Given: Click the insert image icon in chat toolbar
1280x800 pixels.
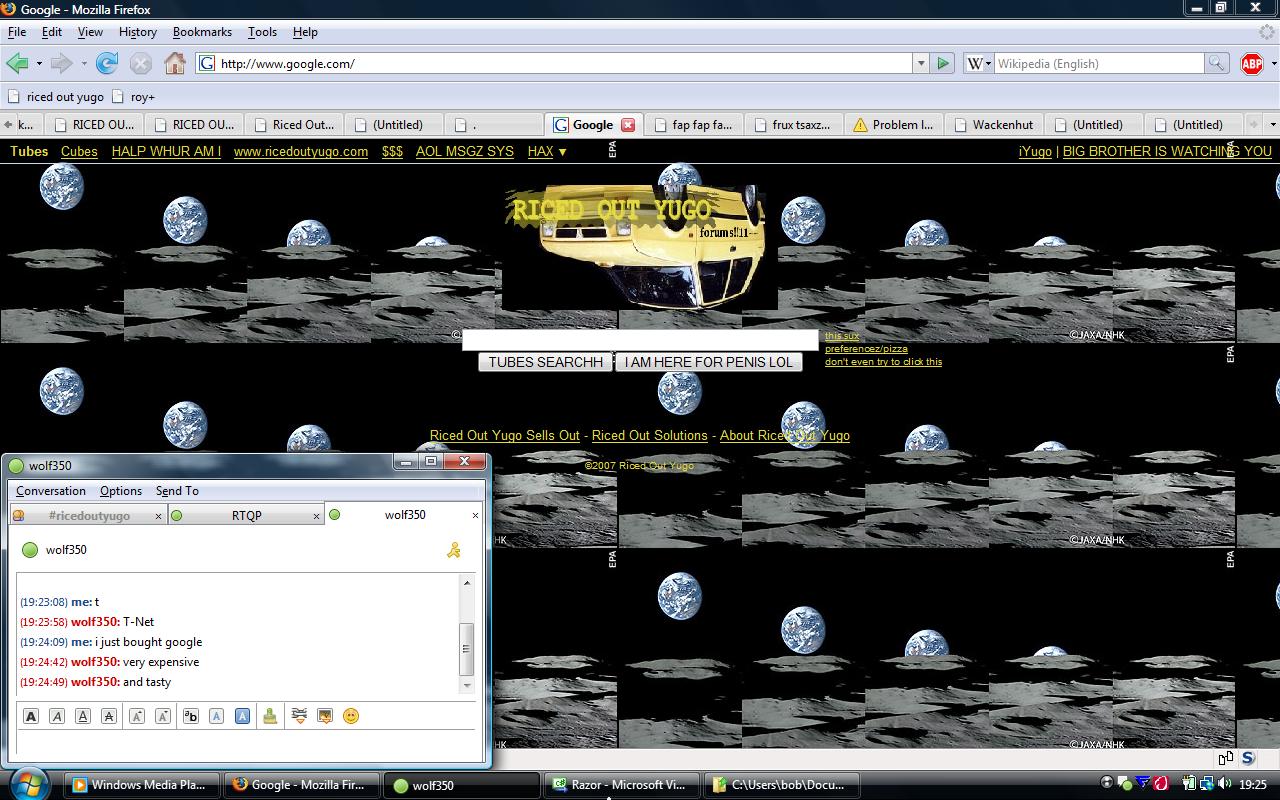Looking at the screenshot, I should click(325, 716).
